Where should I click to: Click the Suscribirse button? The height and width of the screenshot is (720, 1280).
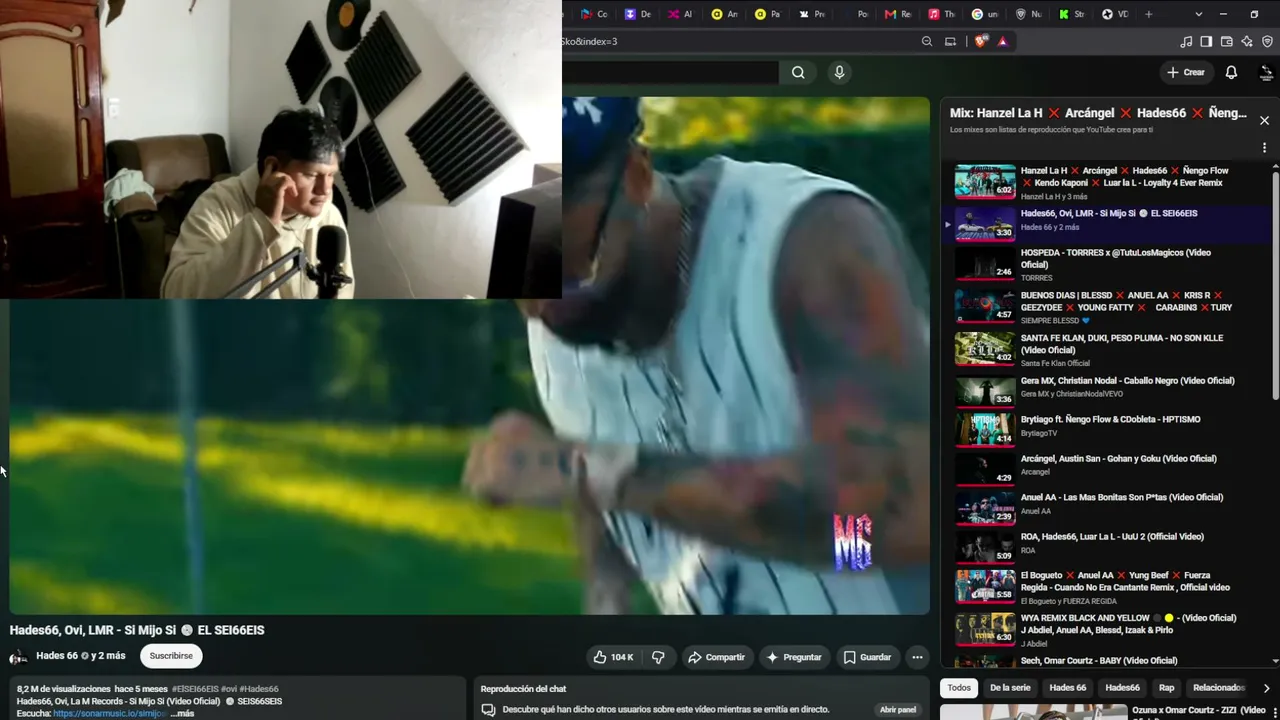171,656
